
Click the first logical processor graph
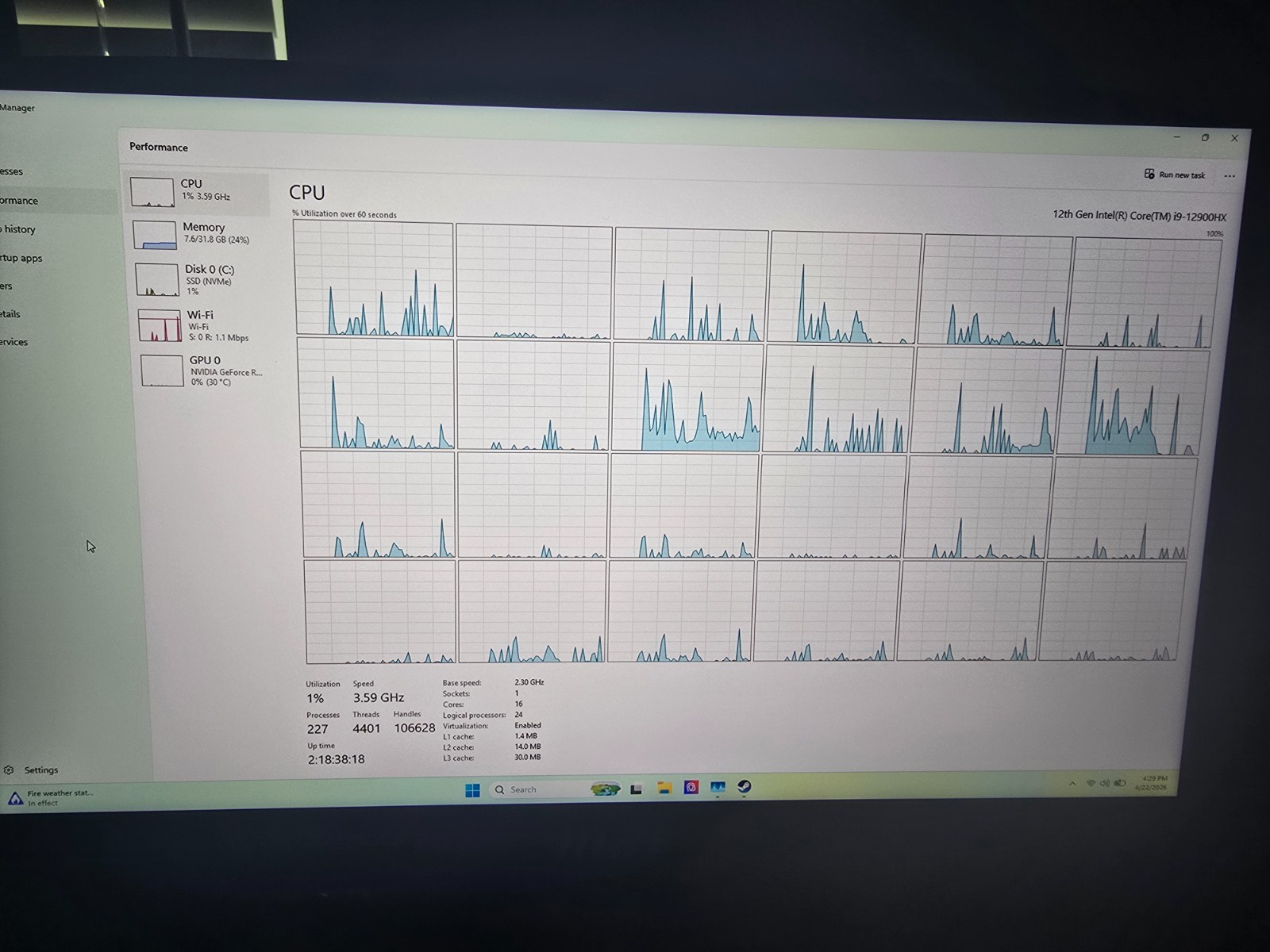click(374, 278)
